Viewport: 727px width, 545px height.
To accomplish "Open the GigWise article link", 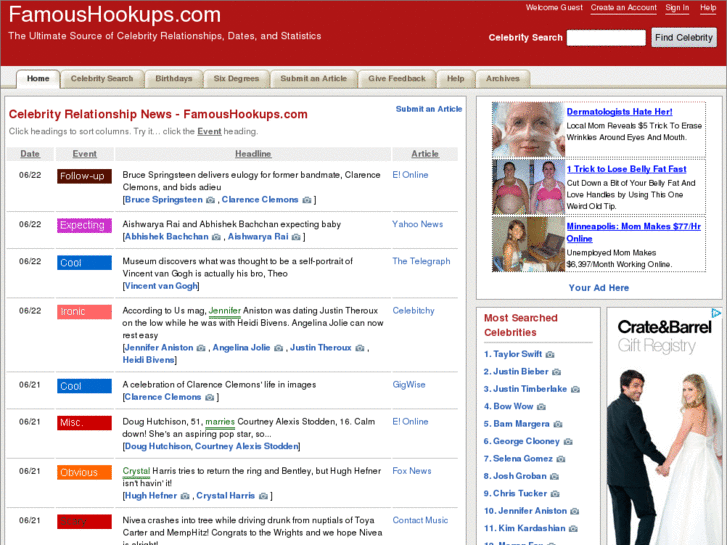I will click(x=408, y=385).
